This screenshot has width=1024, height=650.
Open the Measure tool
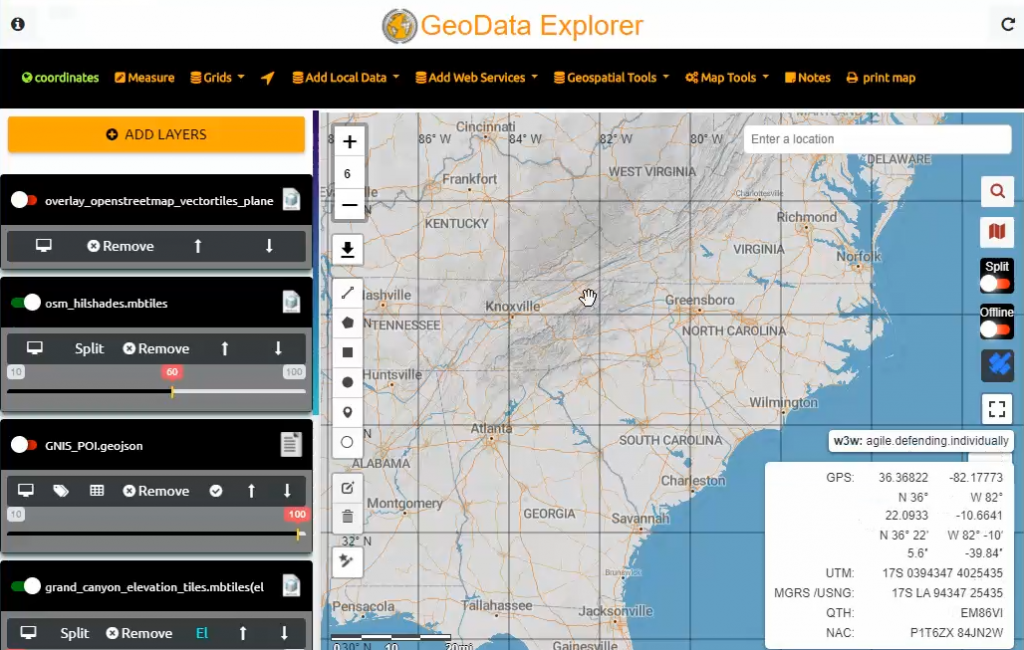(144, 78)
